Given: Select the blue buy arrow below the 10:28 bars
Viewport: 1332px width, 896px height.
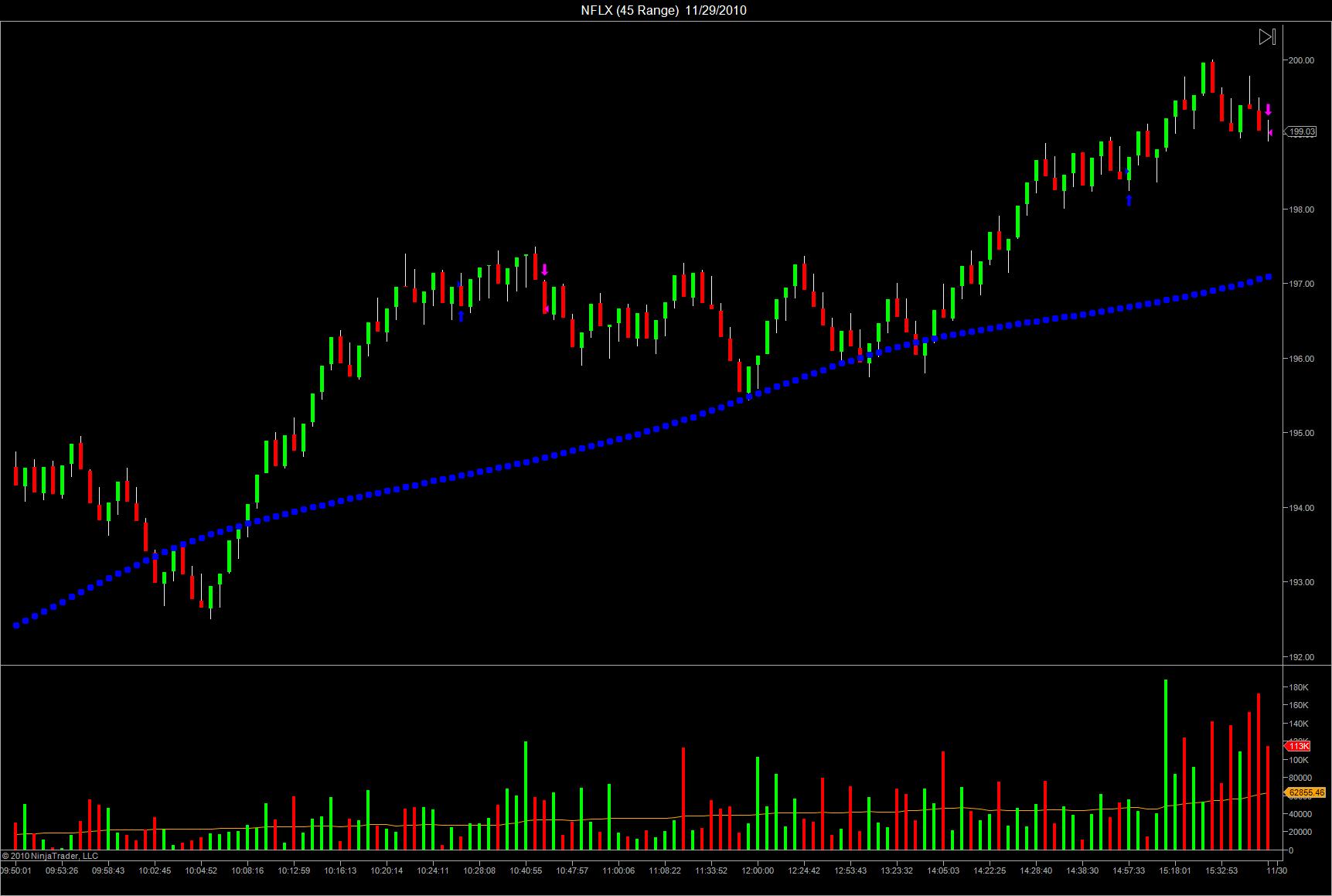Looking at the screenshot, I should click(x=461, y=315).
